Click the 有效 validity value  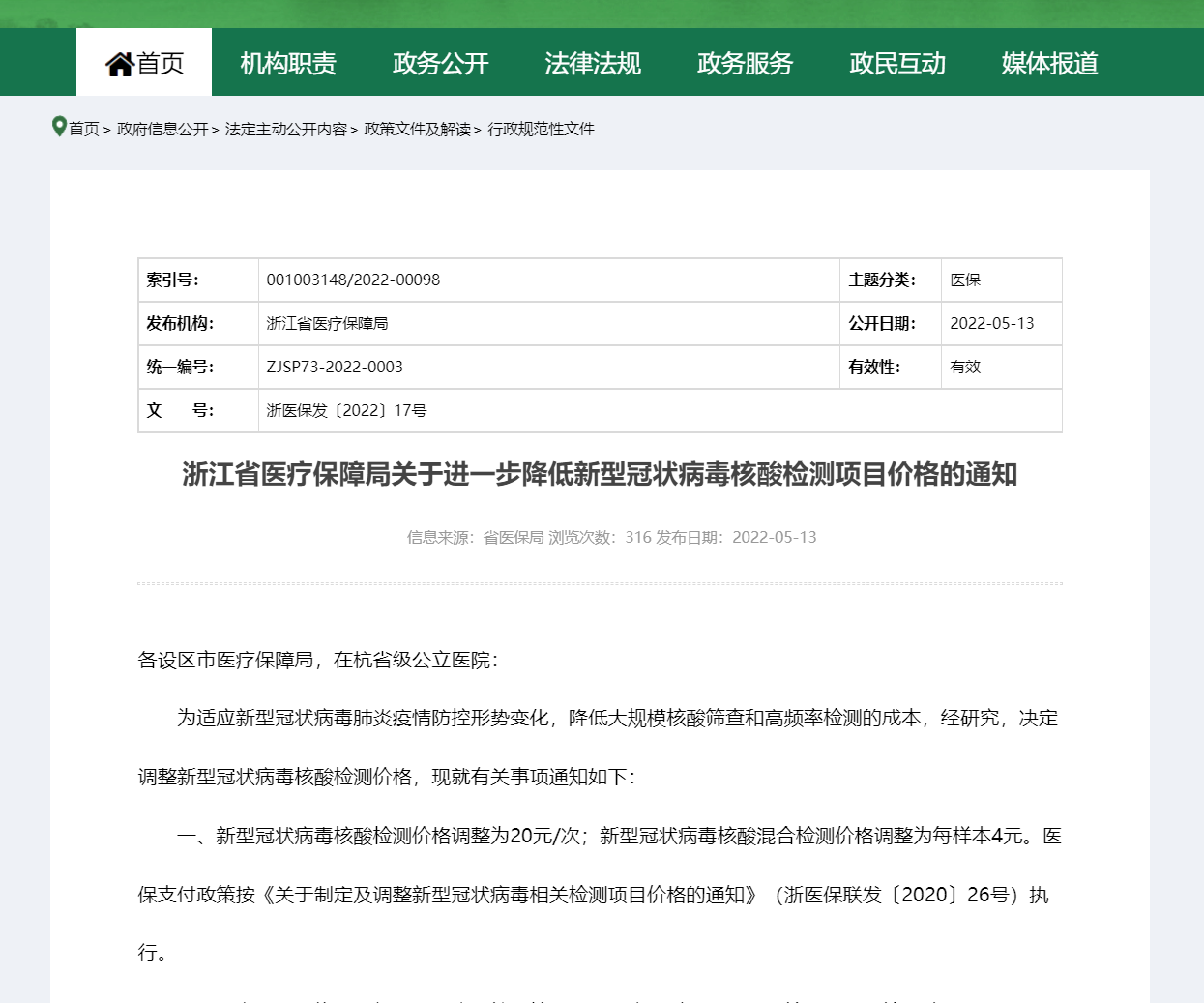tap(965, 367)
